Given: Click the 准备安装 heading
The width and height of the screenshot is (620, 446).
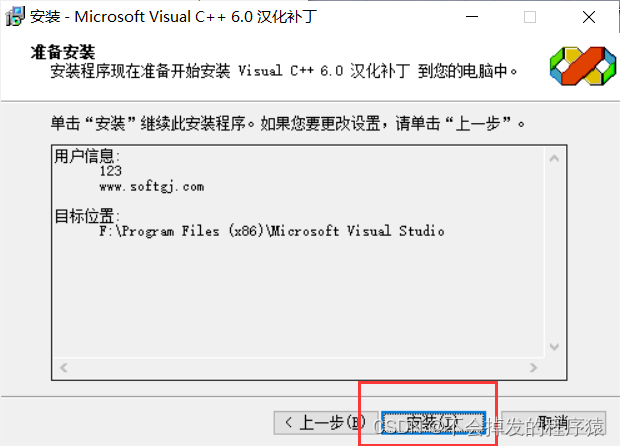Looking at the screenshot, I should coord(63,52).
